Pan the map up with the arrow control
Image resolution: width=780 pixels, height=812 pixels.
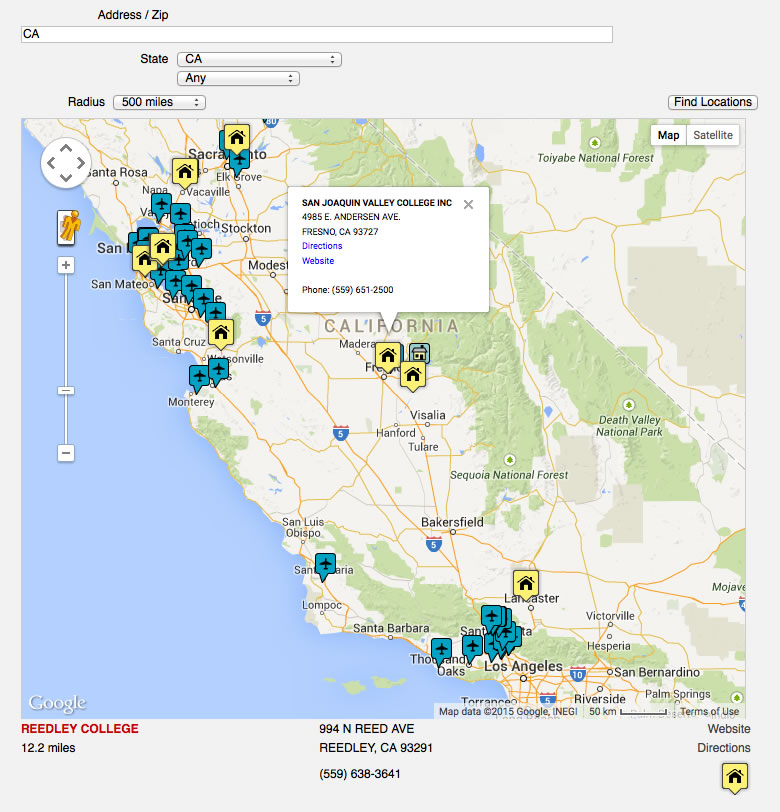(66, 149)
